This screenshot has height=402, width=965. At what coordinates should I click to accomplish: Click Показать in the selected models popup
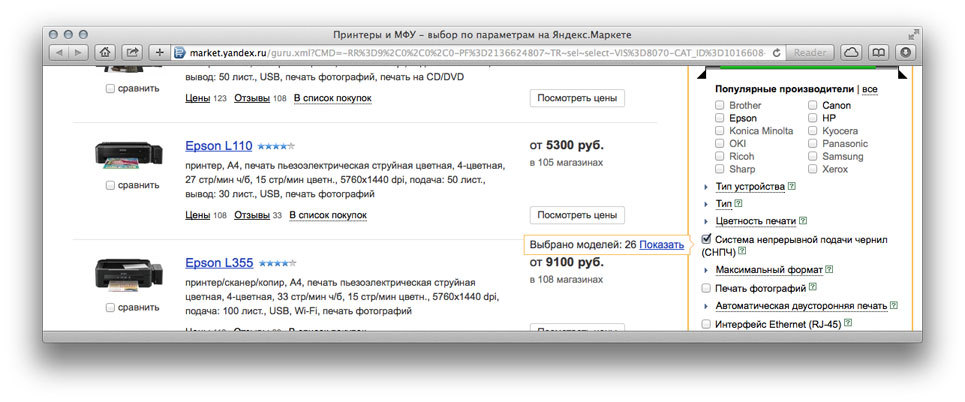[662, 244]
